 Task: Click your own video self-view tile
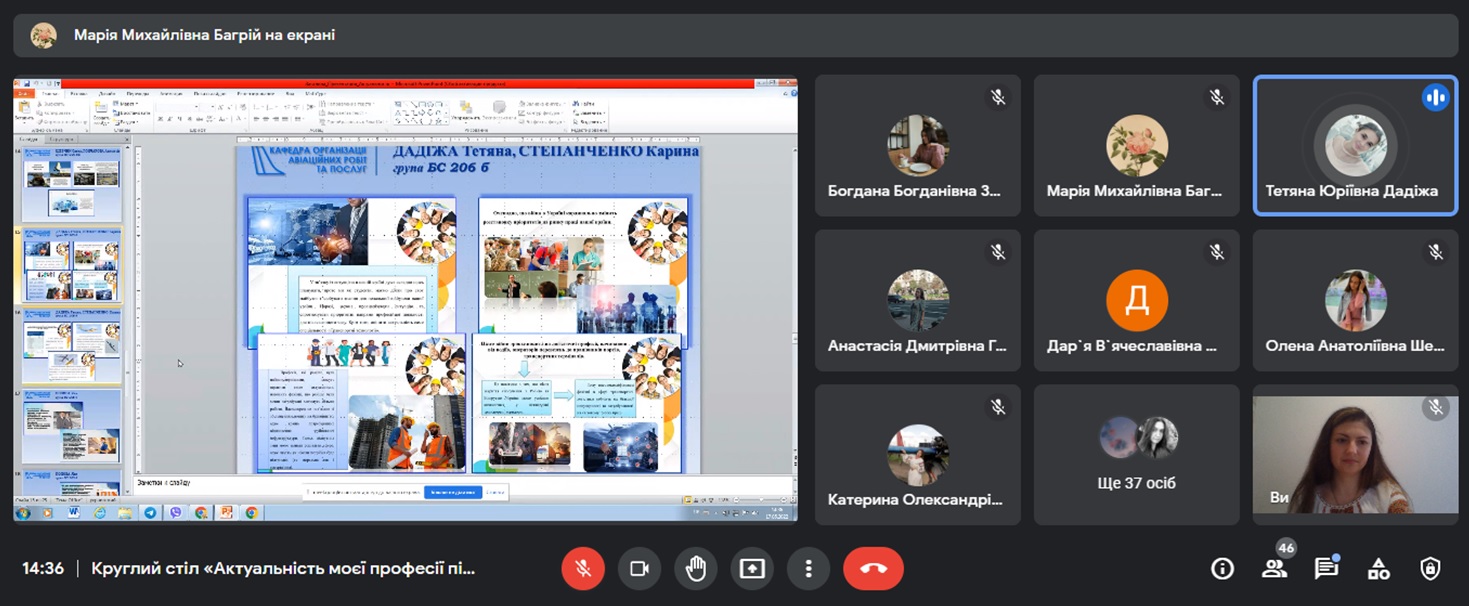(x=1355, y=455)
